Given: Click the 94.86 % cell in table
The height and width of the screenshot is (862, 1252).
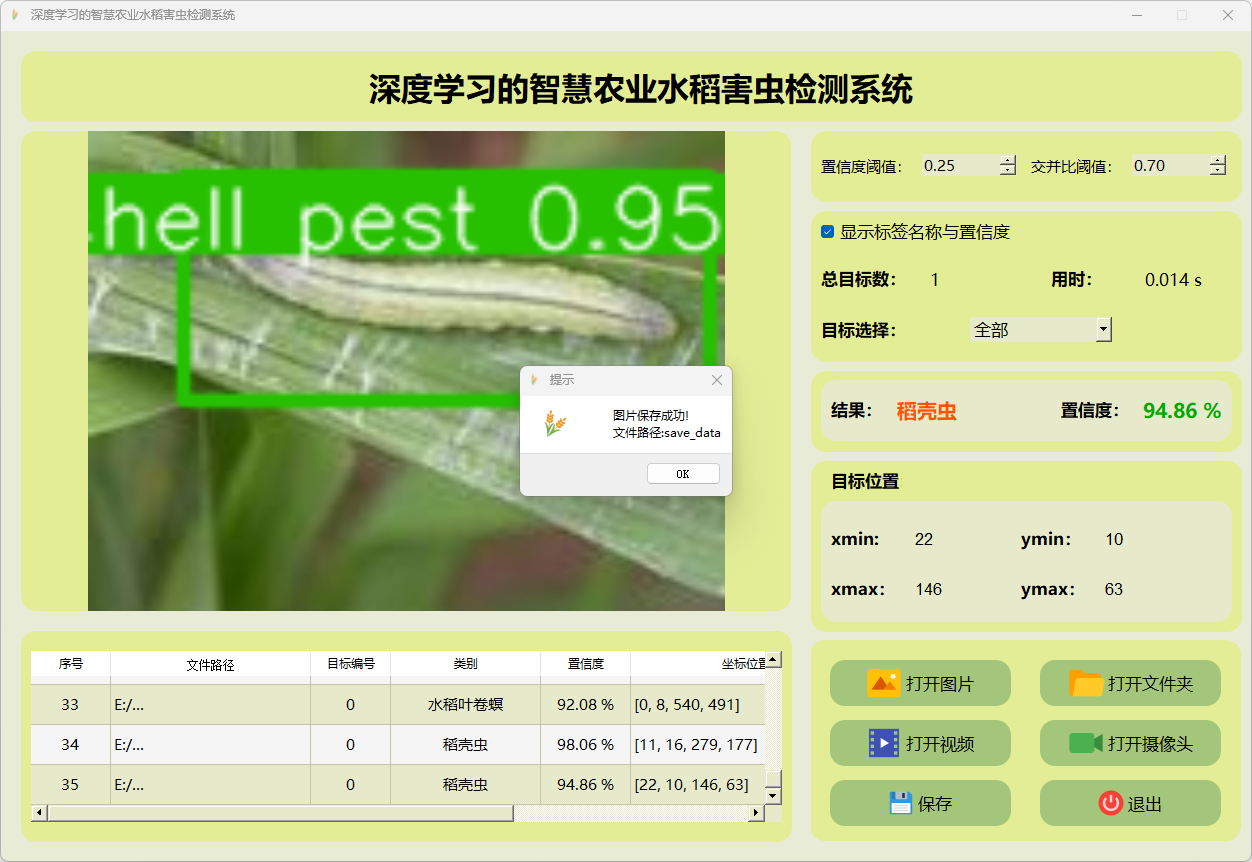Looking at the screenshot, I should (x=585, y=785).
